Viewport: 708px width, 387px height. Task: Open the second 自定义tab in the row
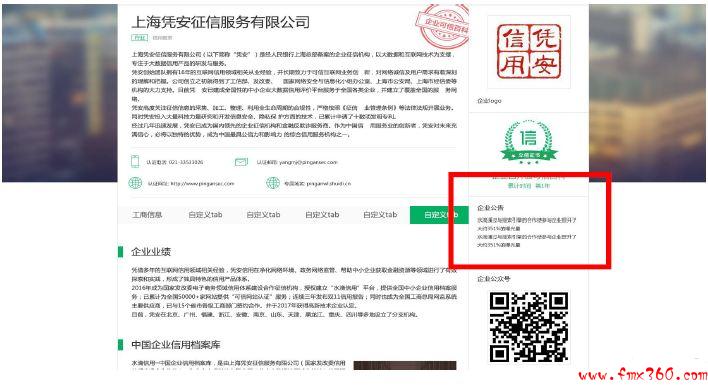click(x=263, y=214)
